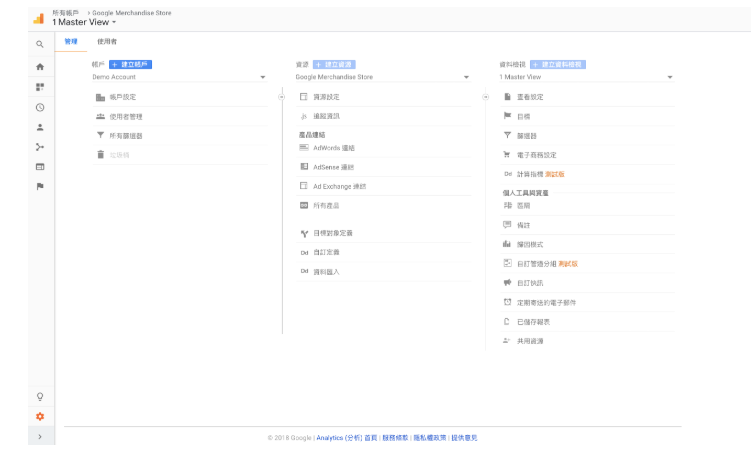Image resolution: width=751 pixels, height=454 pixels.
Task: Open the Realtime clock icon in the sidebar
Action: point(40,107)
